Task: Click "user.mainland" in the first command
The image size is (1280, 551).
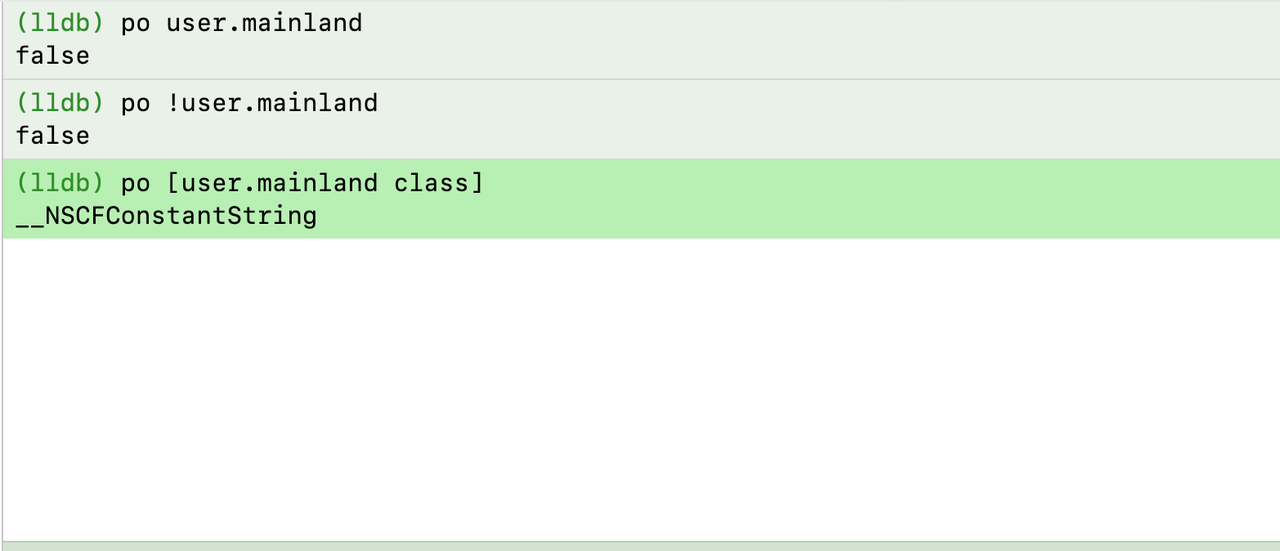Action: point(264,23)
